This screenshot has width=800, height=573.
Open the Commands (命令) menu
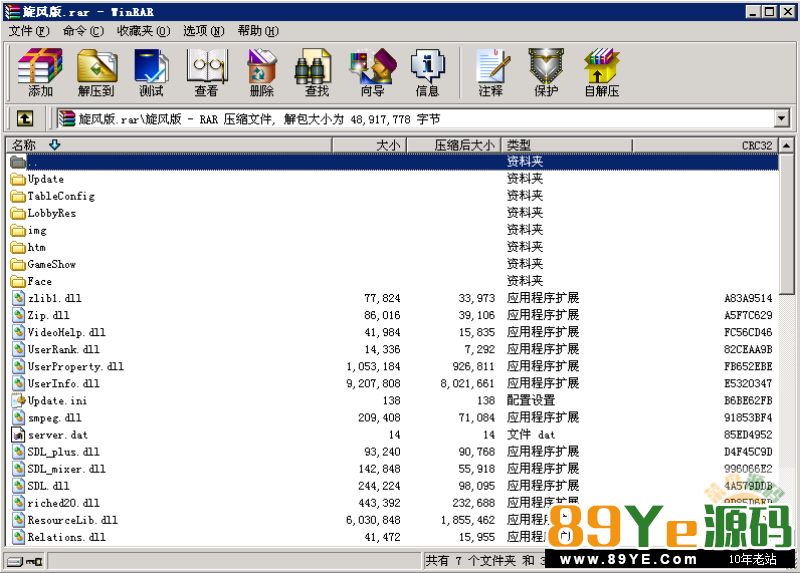[83, 31]
